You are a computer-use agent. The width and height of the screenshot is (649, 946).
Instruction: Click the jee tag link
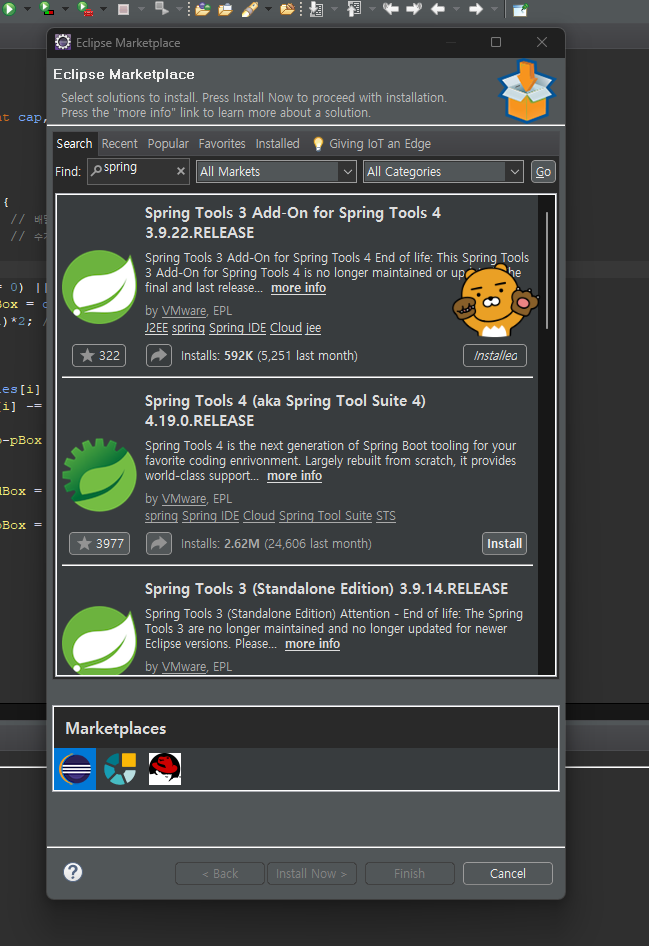[313, 328]
